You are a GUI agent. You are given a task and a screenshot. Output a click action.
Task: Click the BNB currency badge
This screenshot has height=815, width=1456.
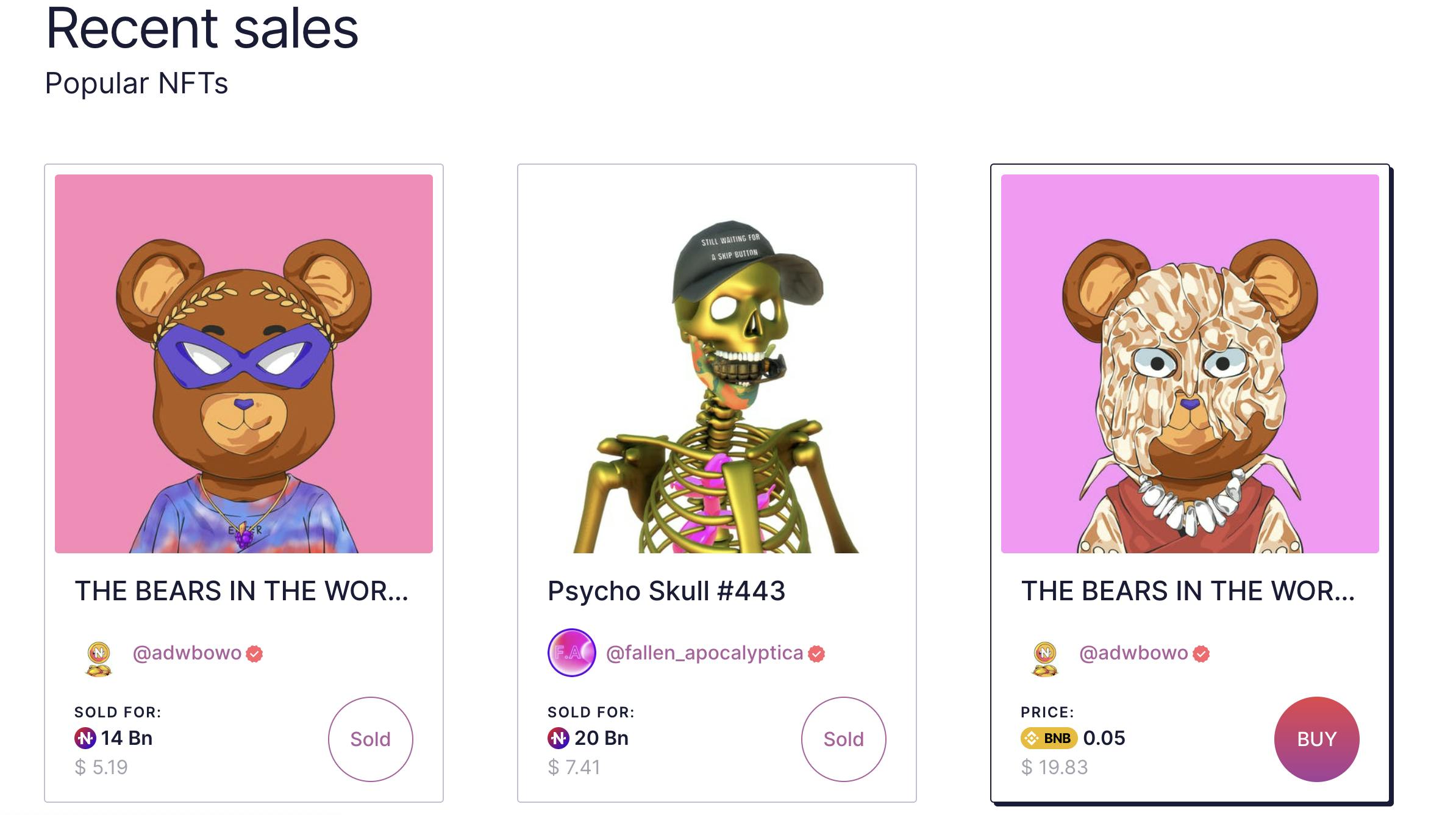pyautogui.click(x=1049, y=738)
